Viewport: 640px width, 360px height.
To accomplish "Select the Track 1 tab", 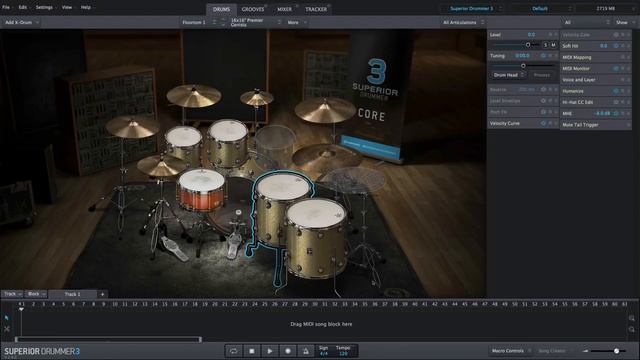I will coord(73,294).
